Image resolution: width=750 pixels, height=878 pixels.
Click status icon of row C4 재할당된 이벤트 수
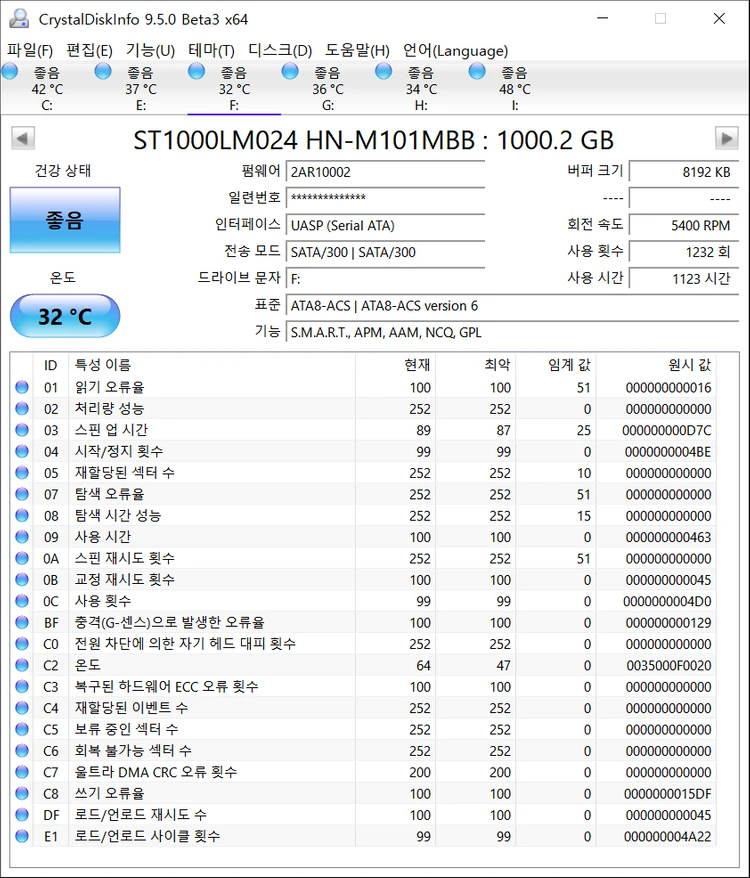coord(22,708)
